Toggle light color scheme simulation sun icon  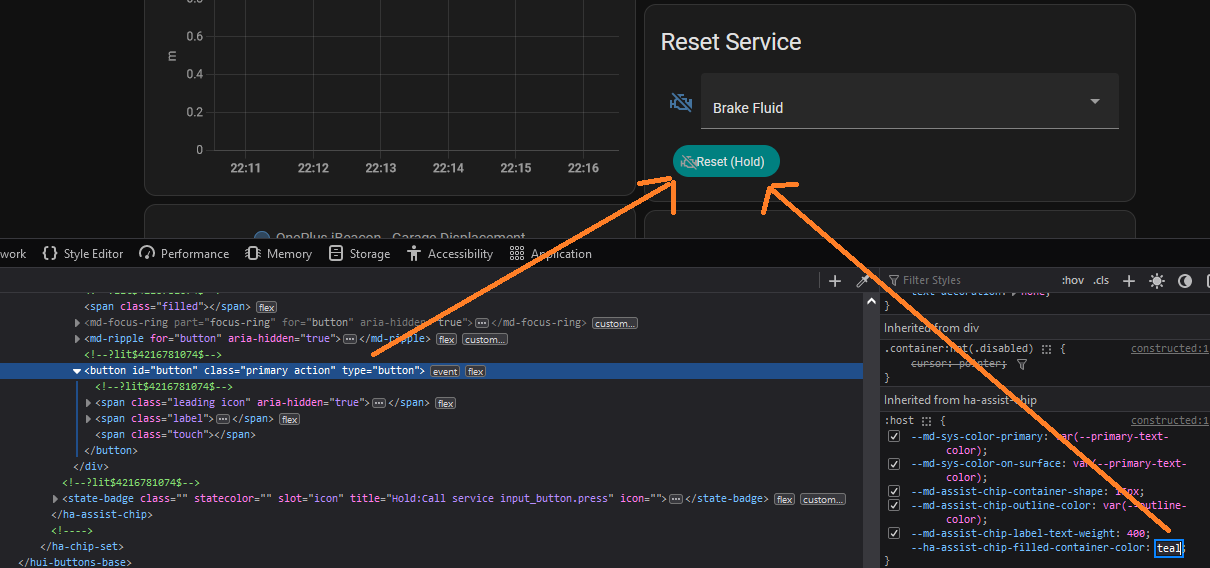click(1157, 281)
